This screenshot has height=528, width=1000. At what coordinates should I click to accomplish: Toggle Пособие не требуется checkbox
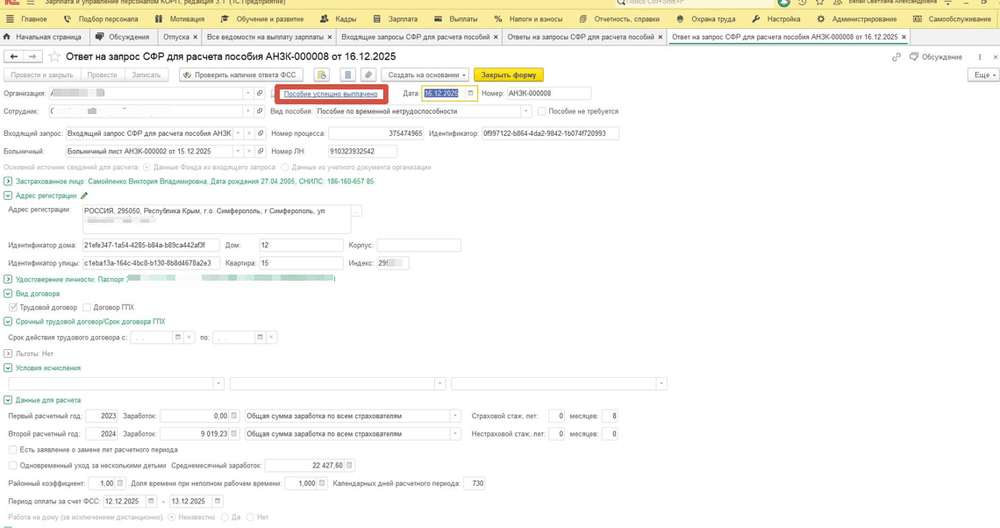tap(541, 111)
